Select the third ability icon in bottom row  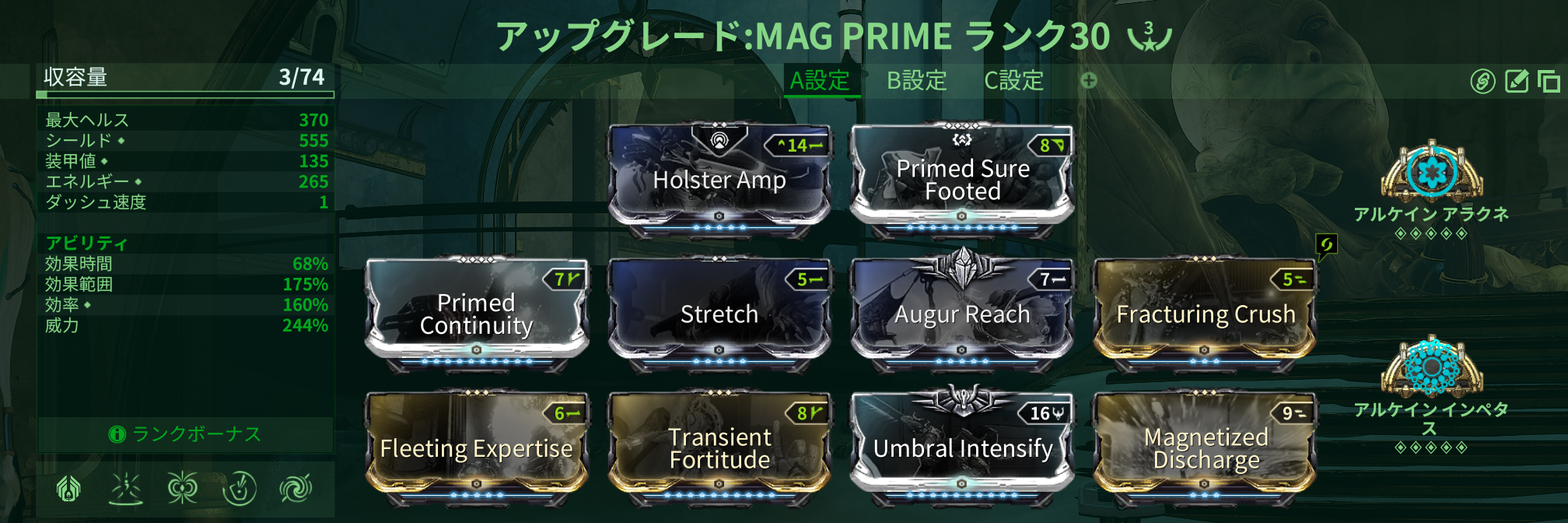(183, 489)
